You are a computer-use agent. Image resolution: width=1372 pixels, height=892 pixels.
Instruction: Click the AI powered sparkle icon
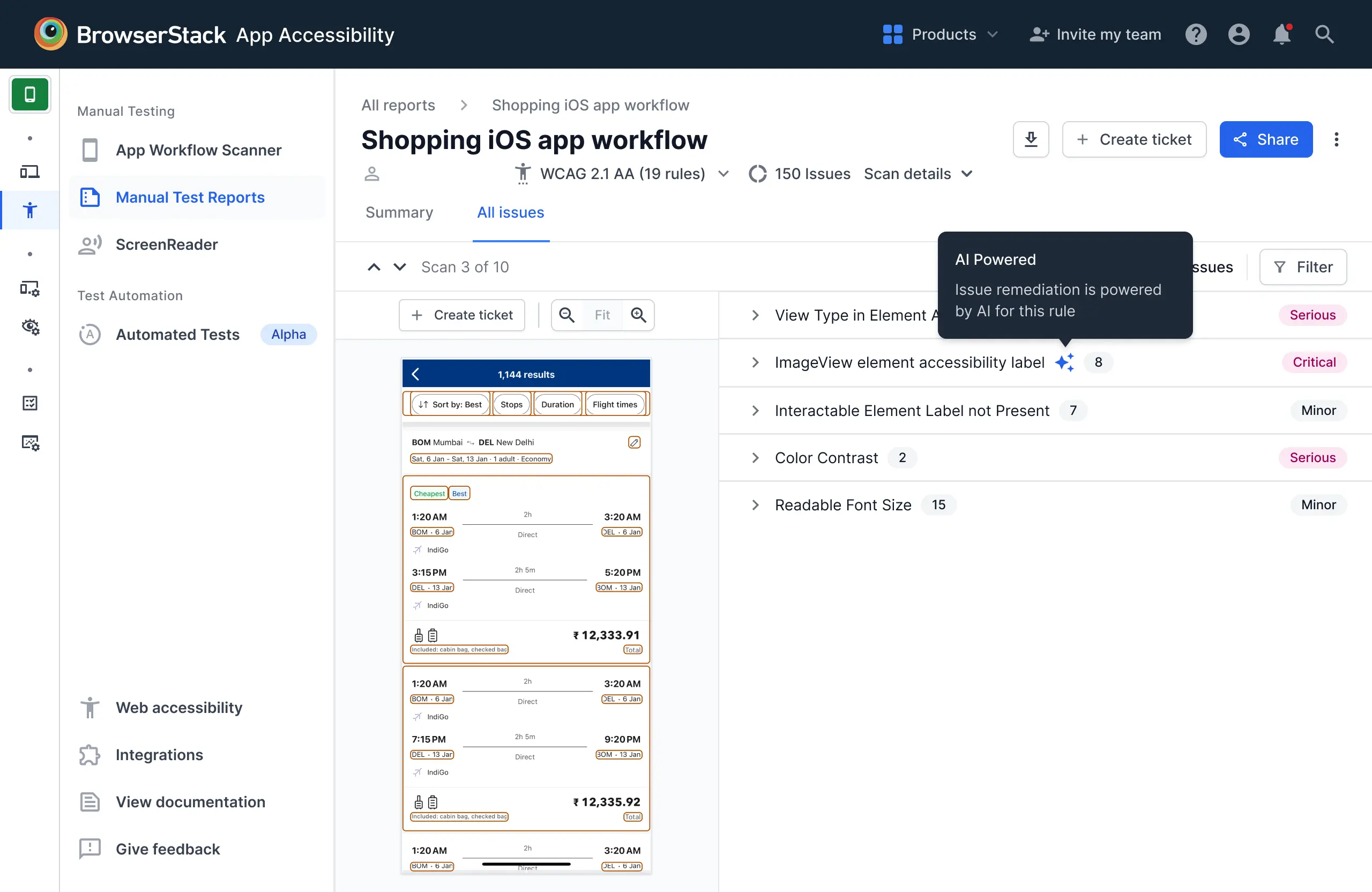click(1064, 362)
